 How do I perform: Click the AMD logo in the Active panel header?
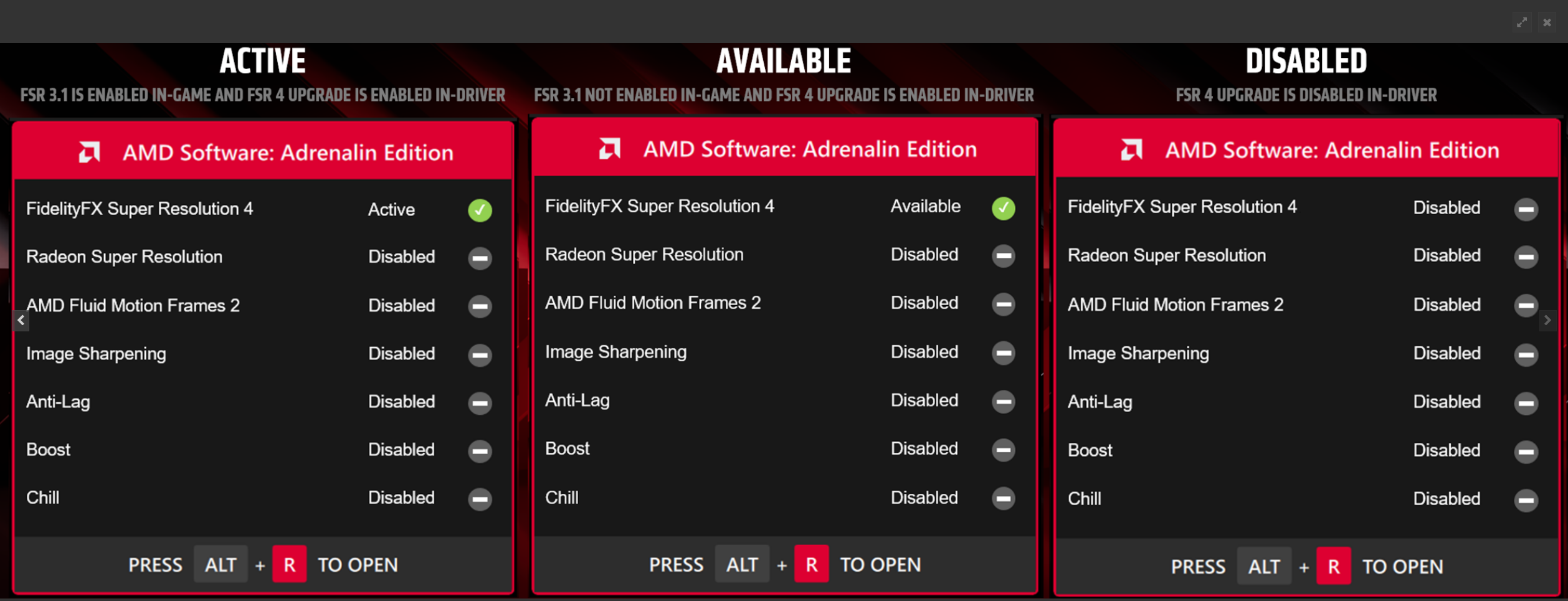(90, 152)
